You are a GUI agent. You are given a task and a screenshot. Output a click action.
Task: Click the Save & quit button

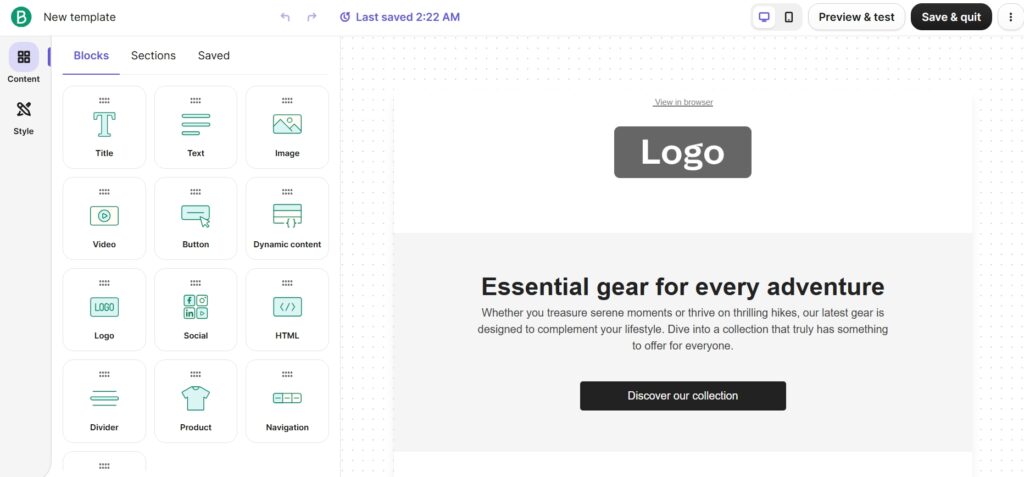tap(951, 17)
